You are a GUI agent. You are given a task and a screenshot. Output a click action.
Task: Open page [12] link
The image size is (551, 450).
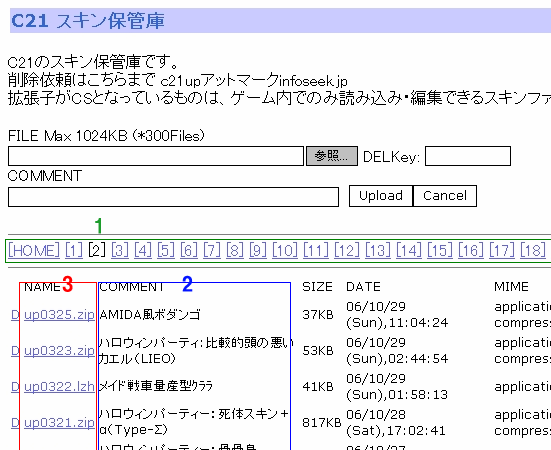(347, 250)
